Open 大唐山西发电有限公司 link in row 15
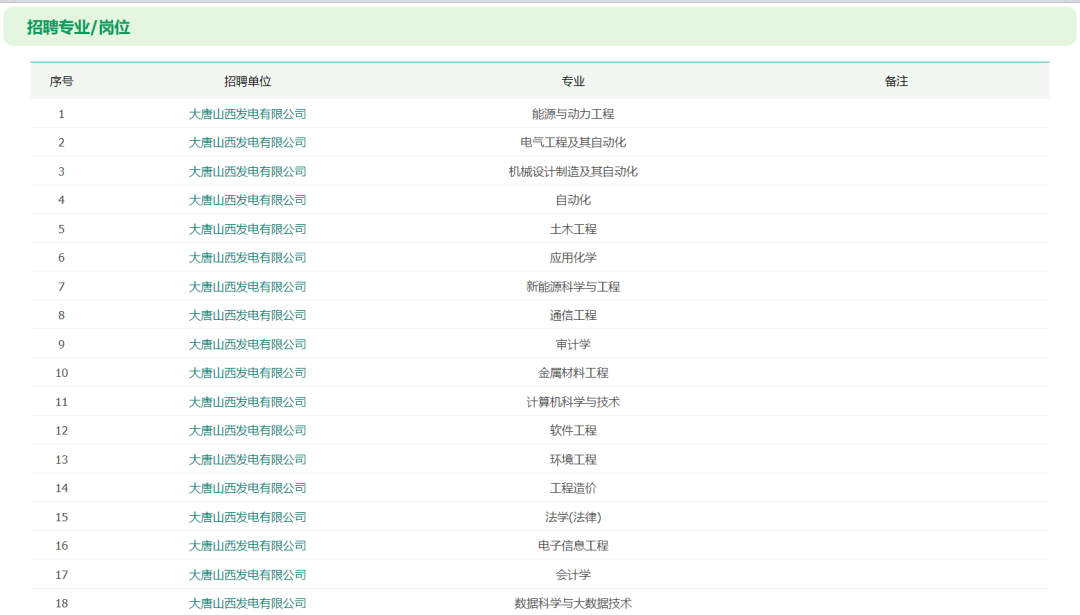1080x615 pixels. coord(247,517)
